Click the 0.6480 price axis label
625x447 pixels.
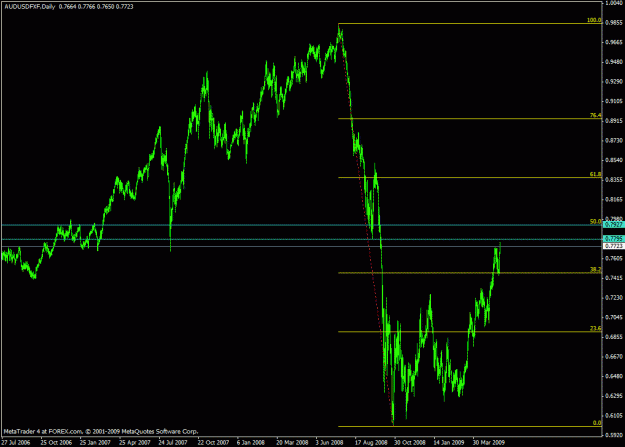coord(614,376)
